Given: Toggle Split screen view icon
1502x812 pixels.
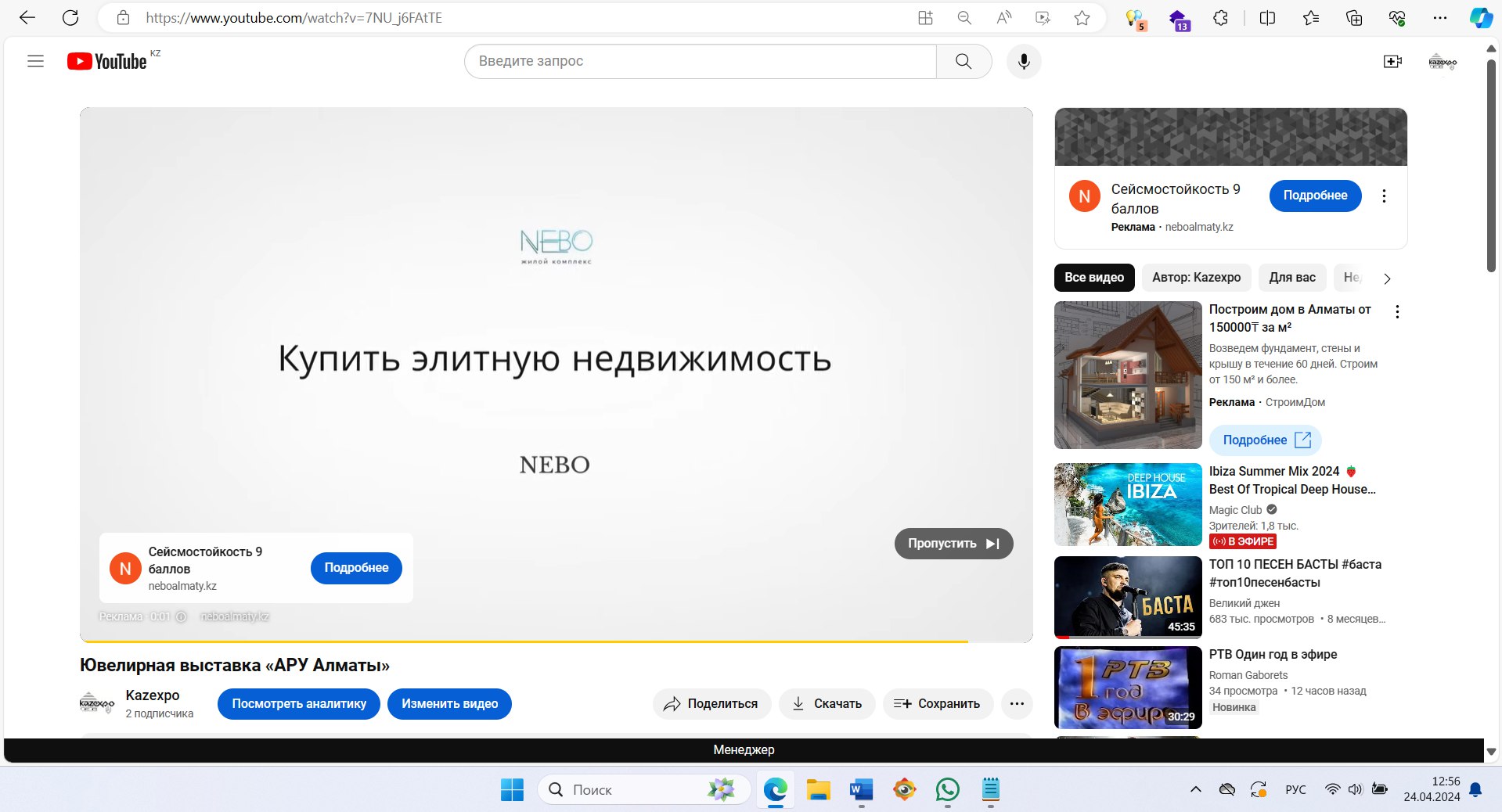Looking at the screenshot, I should coord(1267,18).
